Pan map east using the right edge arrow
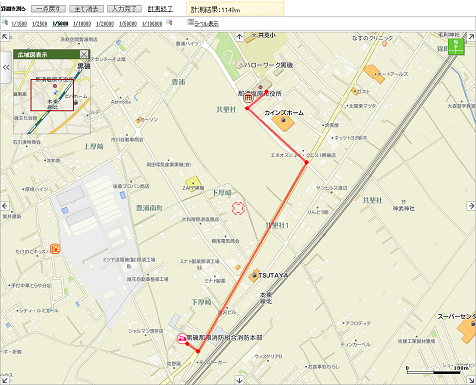 point(471,206)
